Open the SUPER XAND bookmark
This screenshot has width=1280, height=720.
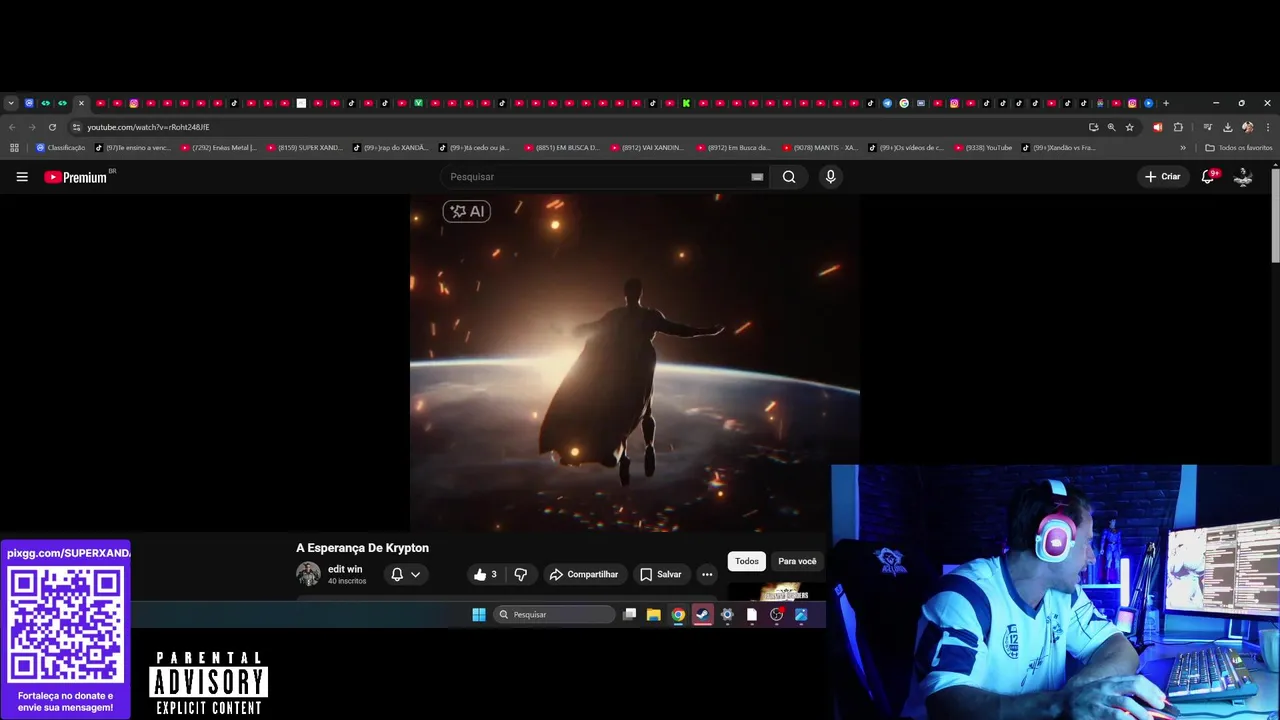tap(305, 148)
